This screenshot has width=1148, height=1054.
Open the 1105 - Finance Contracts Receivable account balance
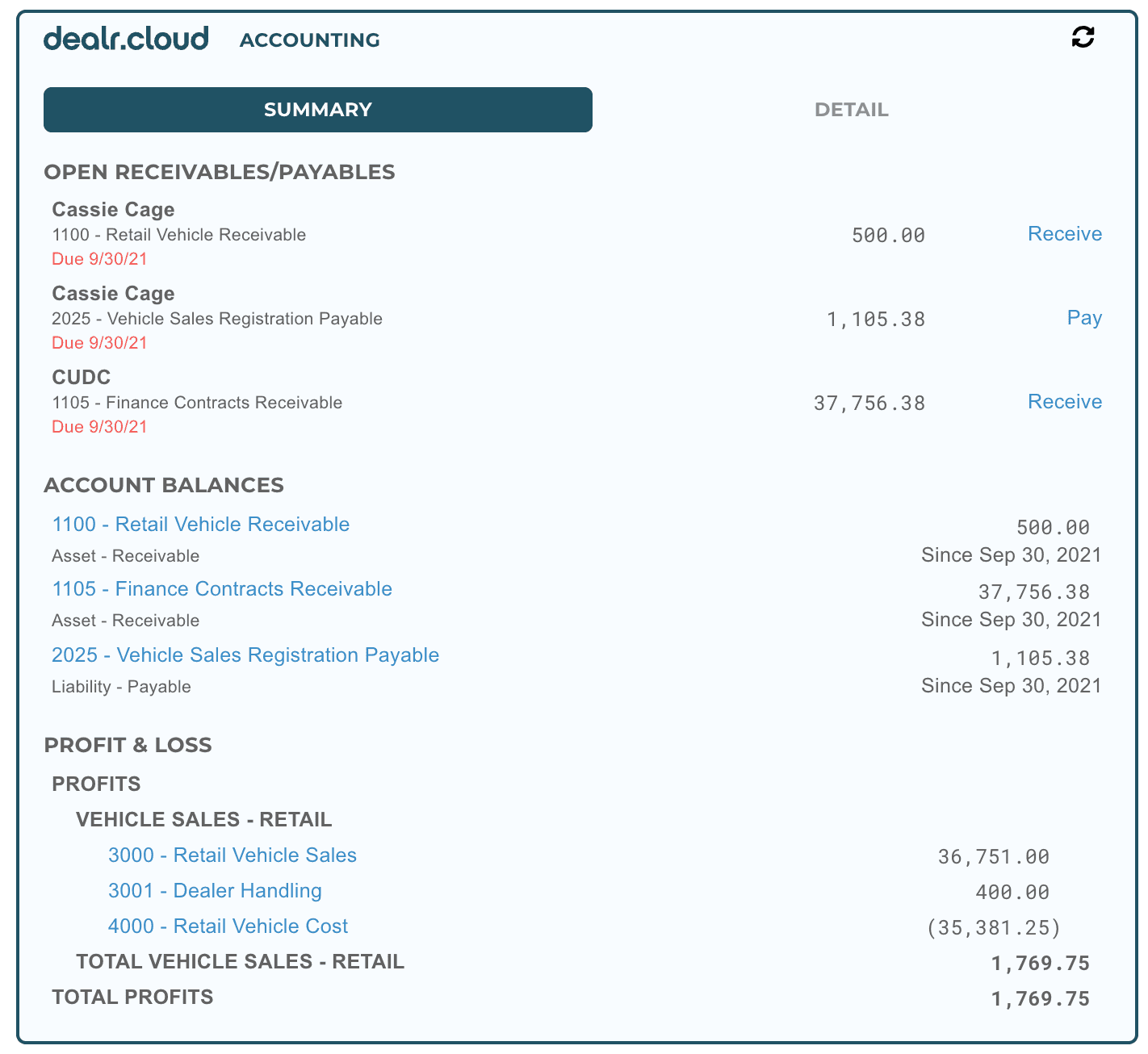click(x=222, y=589)
